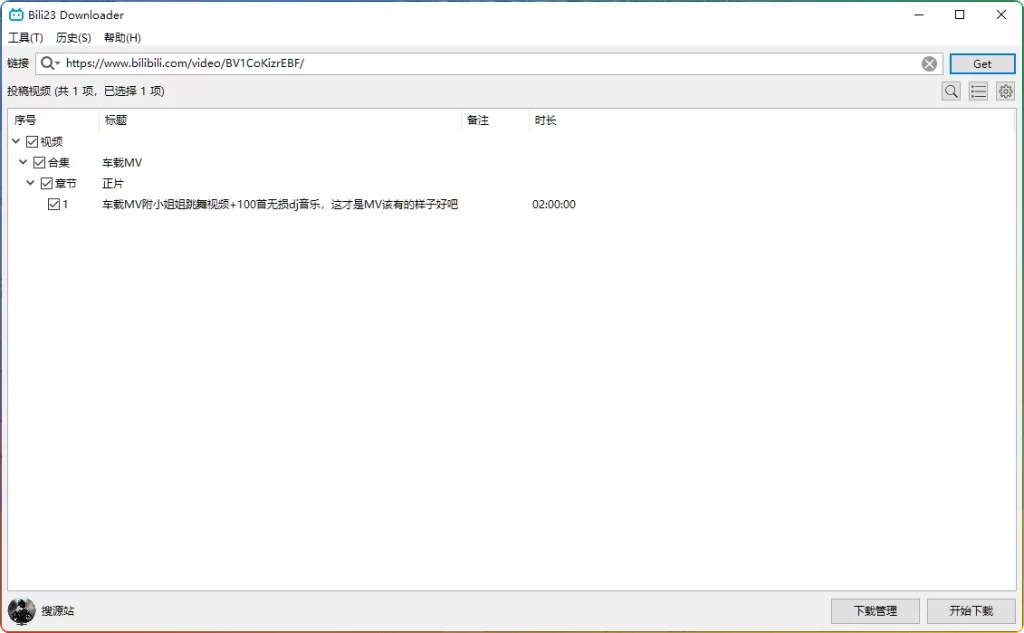Collapse the 合集 tree node

pos(23,162)
